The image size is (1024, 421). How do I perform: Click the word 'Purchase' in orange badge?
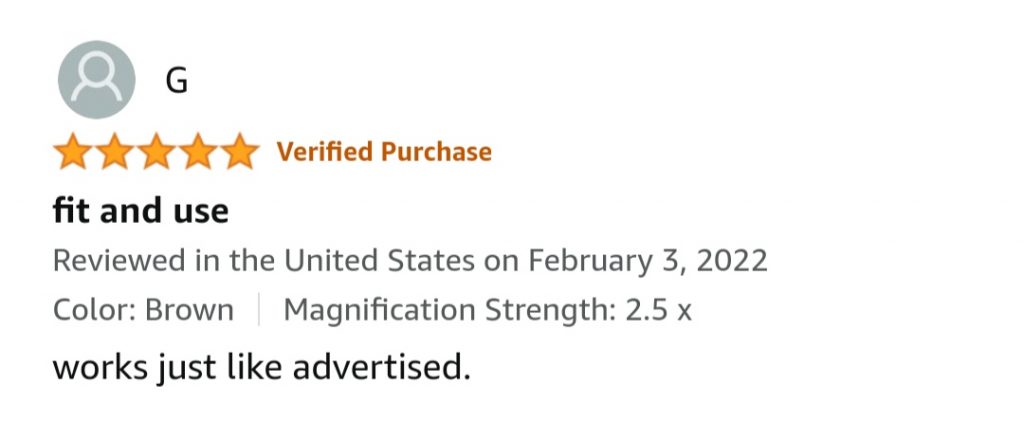[436, 151]
